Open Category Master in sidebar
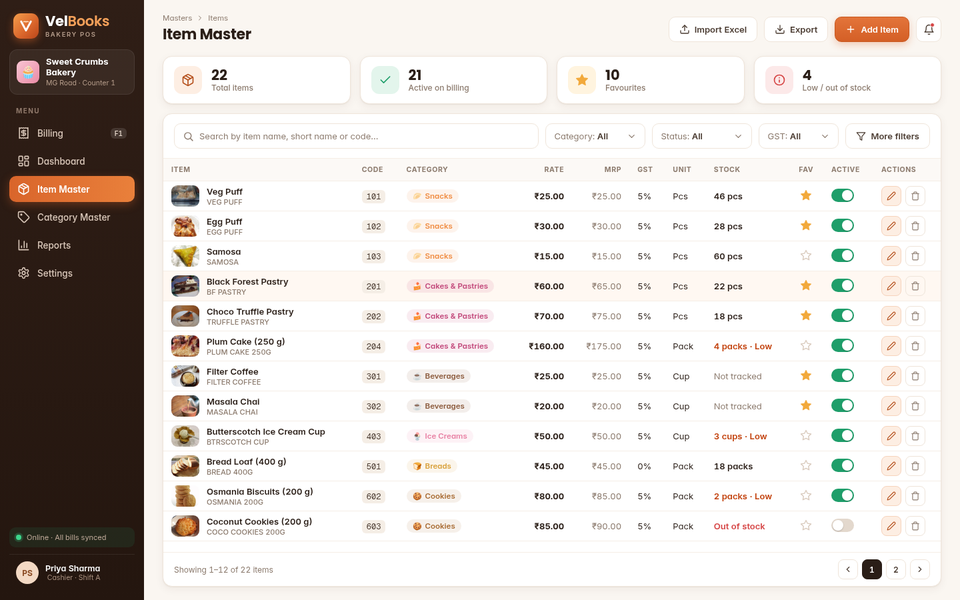Image resolution: width=960 pixels, height=600 pixels. coord(72,217)
